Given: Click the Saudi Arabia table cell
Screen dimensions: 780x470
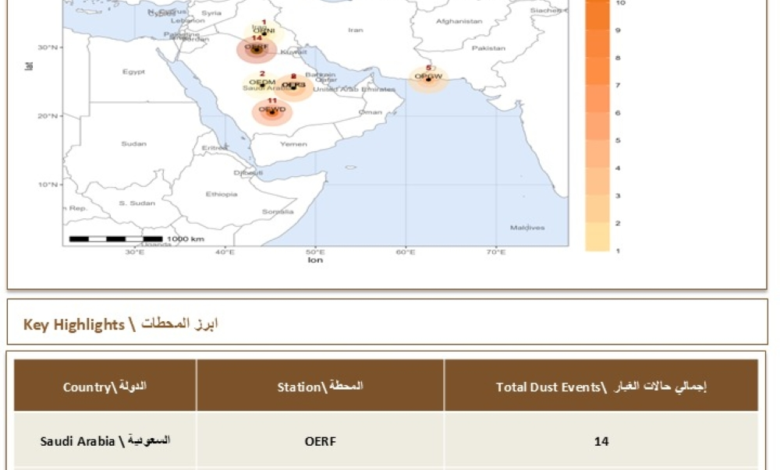Looking at the screenshot, I should 104,440.
